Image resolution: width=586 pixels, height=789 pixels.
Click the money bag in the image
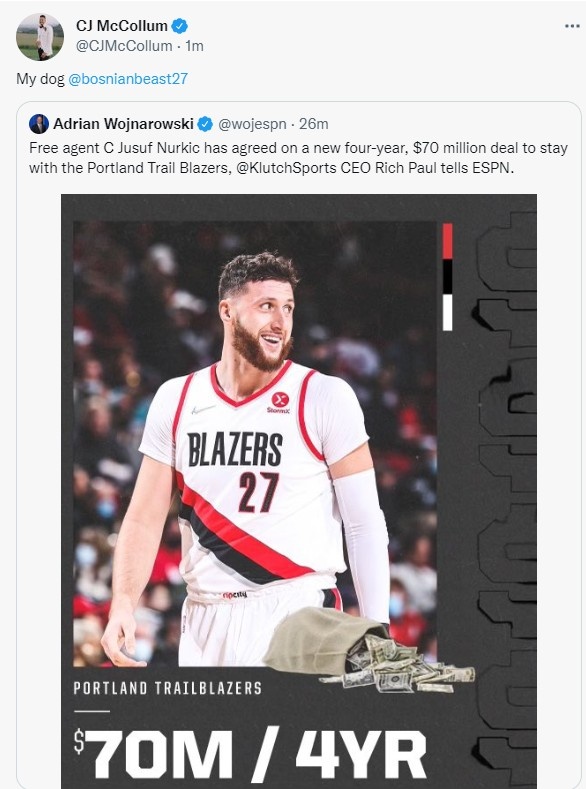[x=370, y=649]
